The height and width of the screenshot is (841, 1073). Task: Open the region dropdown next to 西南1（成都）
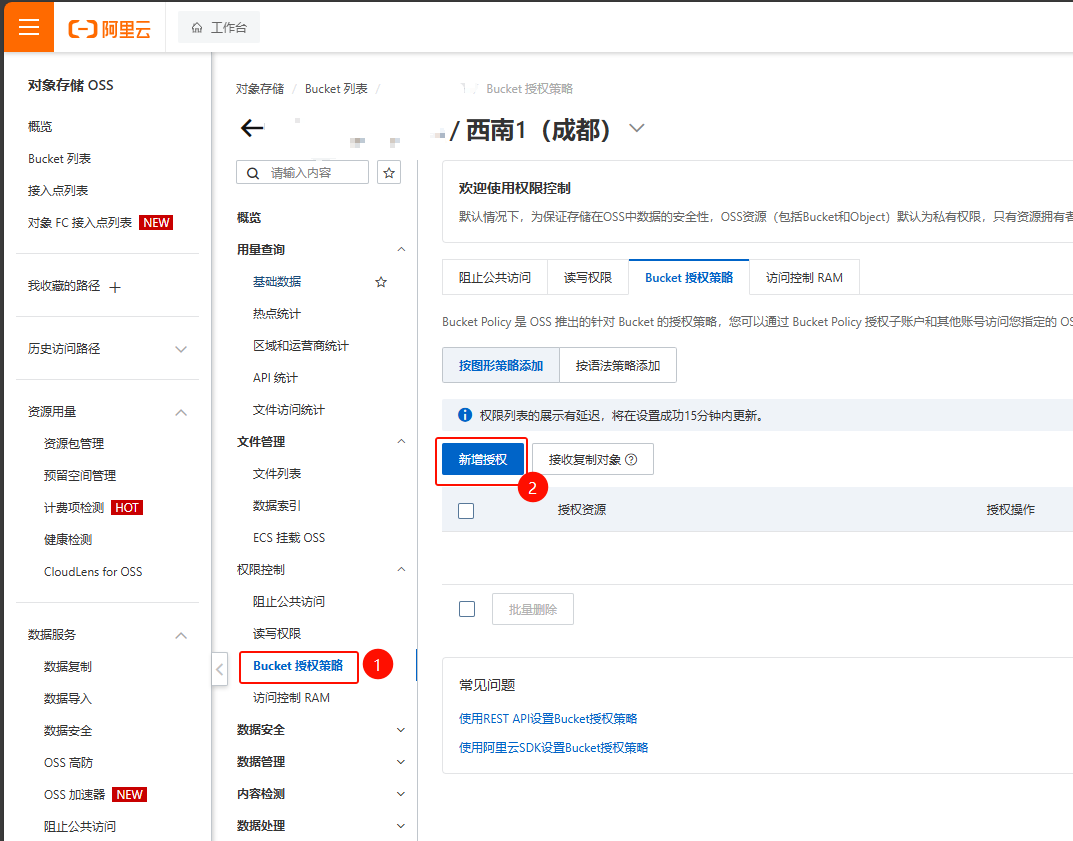[x=636, y=128]
